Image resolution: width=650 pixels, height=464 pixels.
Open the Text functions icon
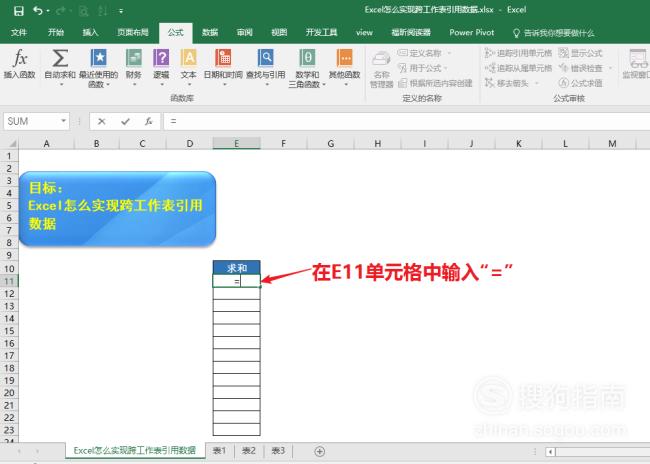(189, 58)
